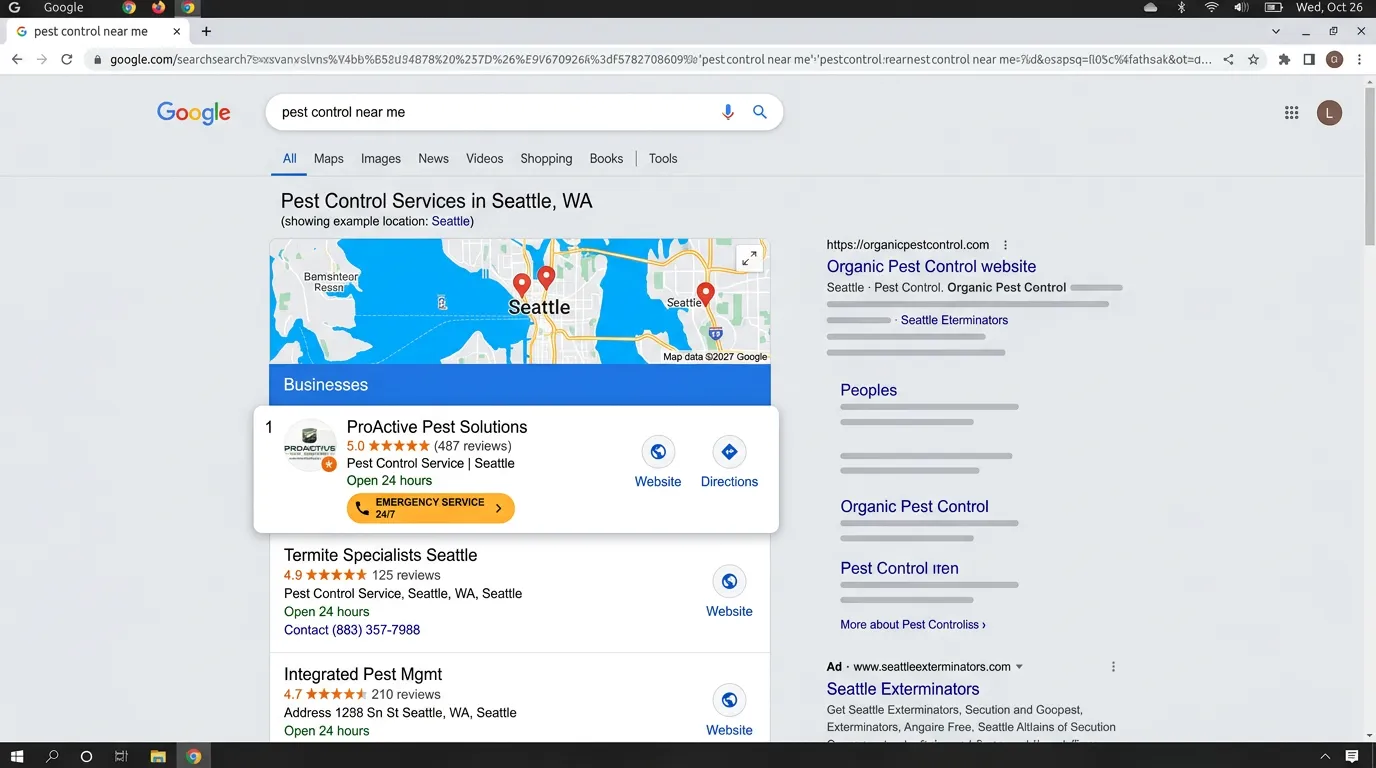This screenshot has width=1376, height=768.
Task: Bookmark this page with the star
Action: click(1253, 60)
